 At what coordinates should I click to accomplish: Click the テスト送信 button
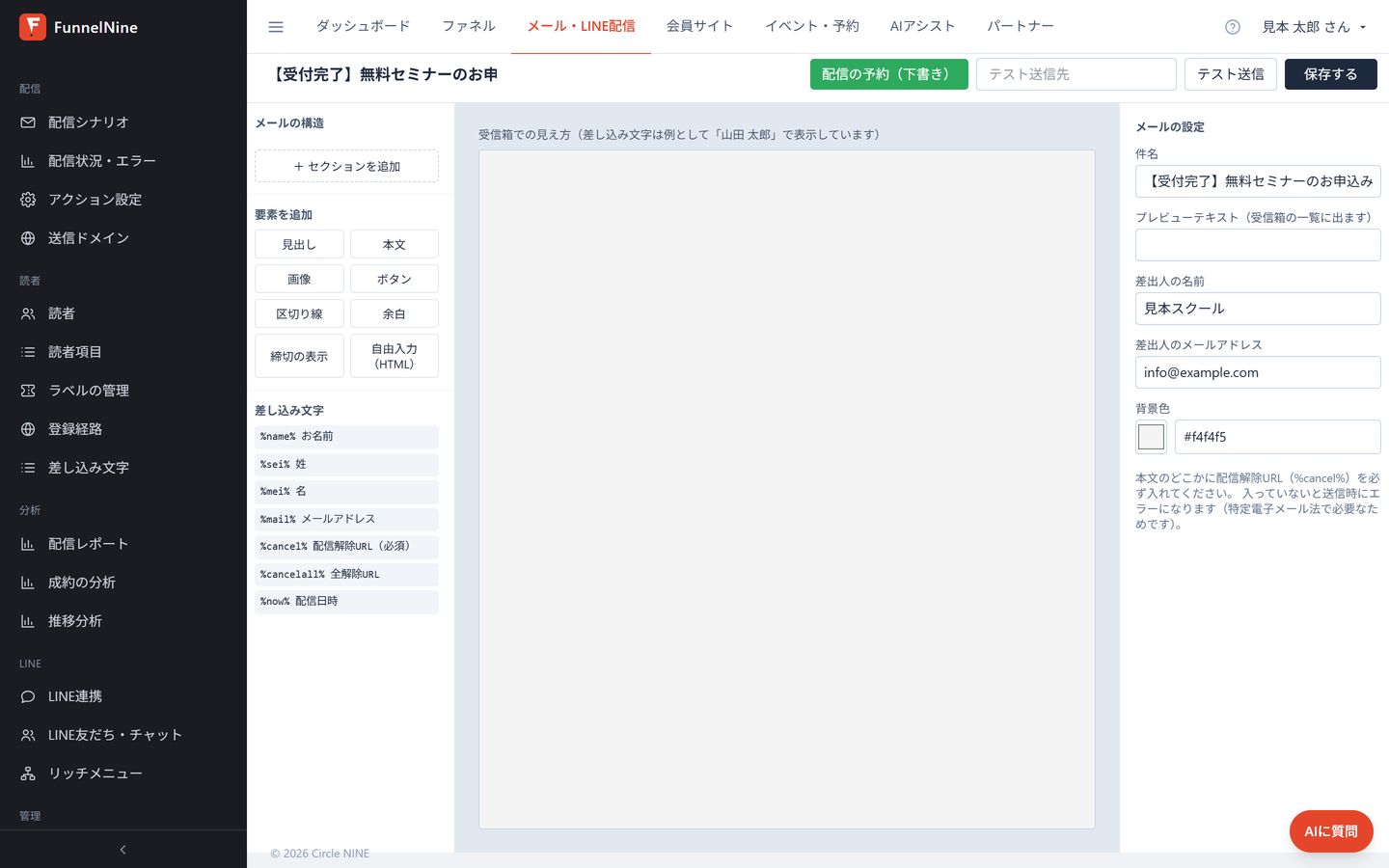pos(1231,74)
